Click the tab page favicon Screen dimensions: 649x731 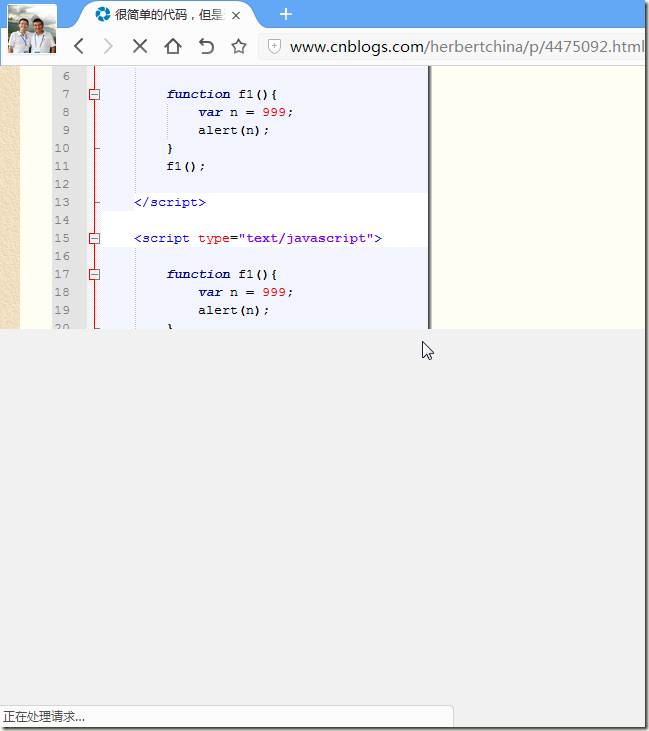(103, 14)
